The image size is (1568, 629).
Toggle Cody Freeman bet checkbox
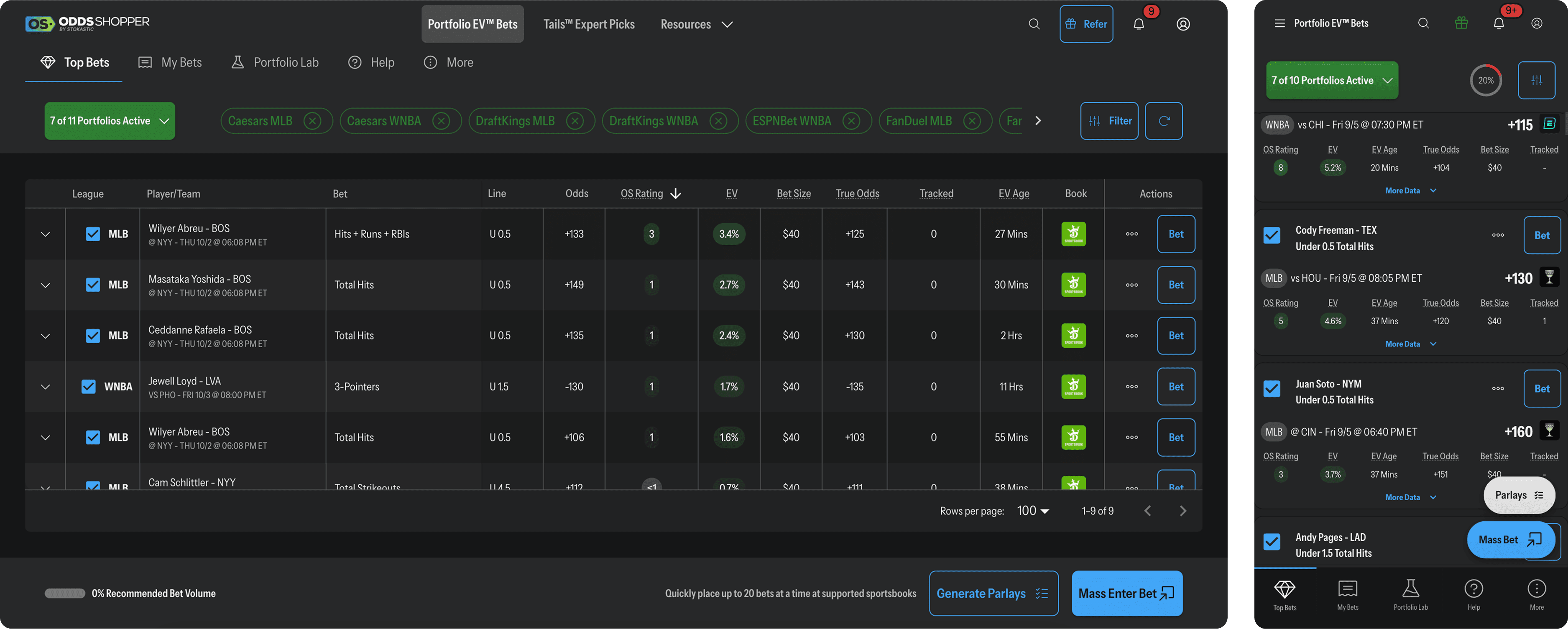pyautogui.click(x=1272, y=235)
